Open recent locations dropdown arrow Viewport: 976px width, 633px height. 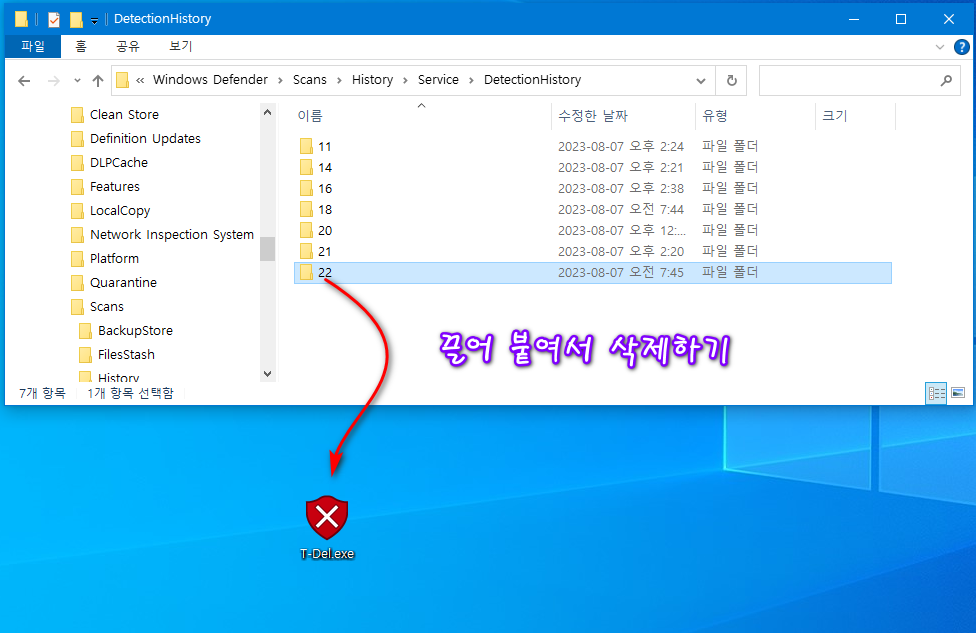(x=77, y=81)
